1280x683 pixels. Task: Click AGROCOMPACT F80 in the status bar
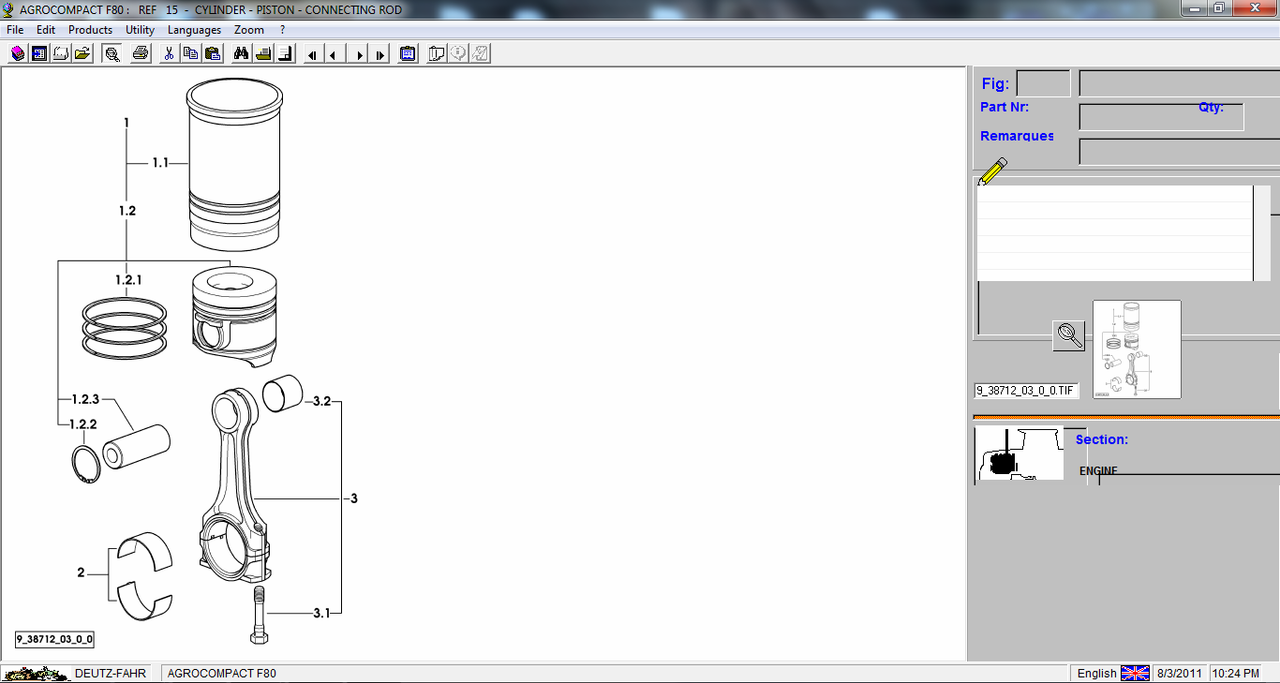pyautogui.click(x=222, y=673)
